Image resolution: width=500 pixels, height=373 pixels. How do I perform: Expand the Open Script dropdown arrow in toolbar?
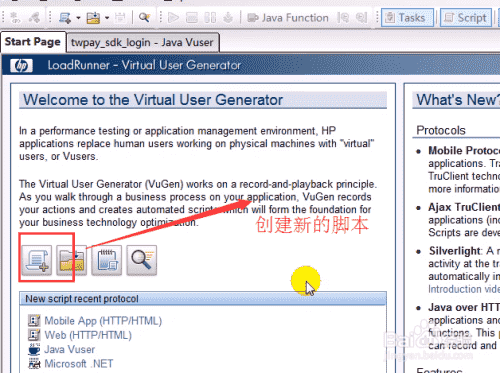pos(107,18)
